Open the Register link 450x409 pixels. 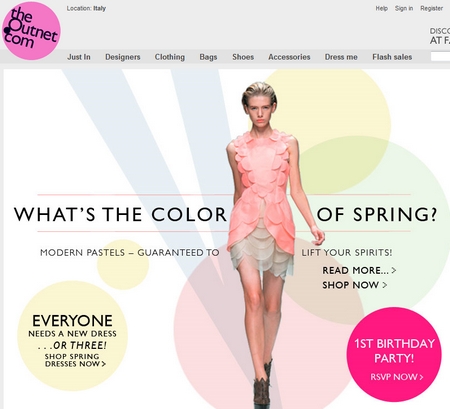coord(432,8)
